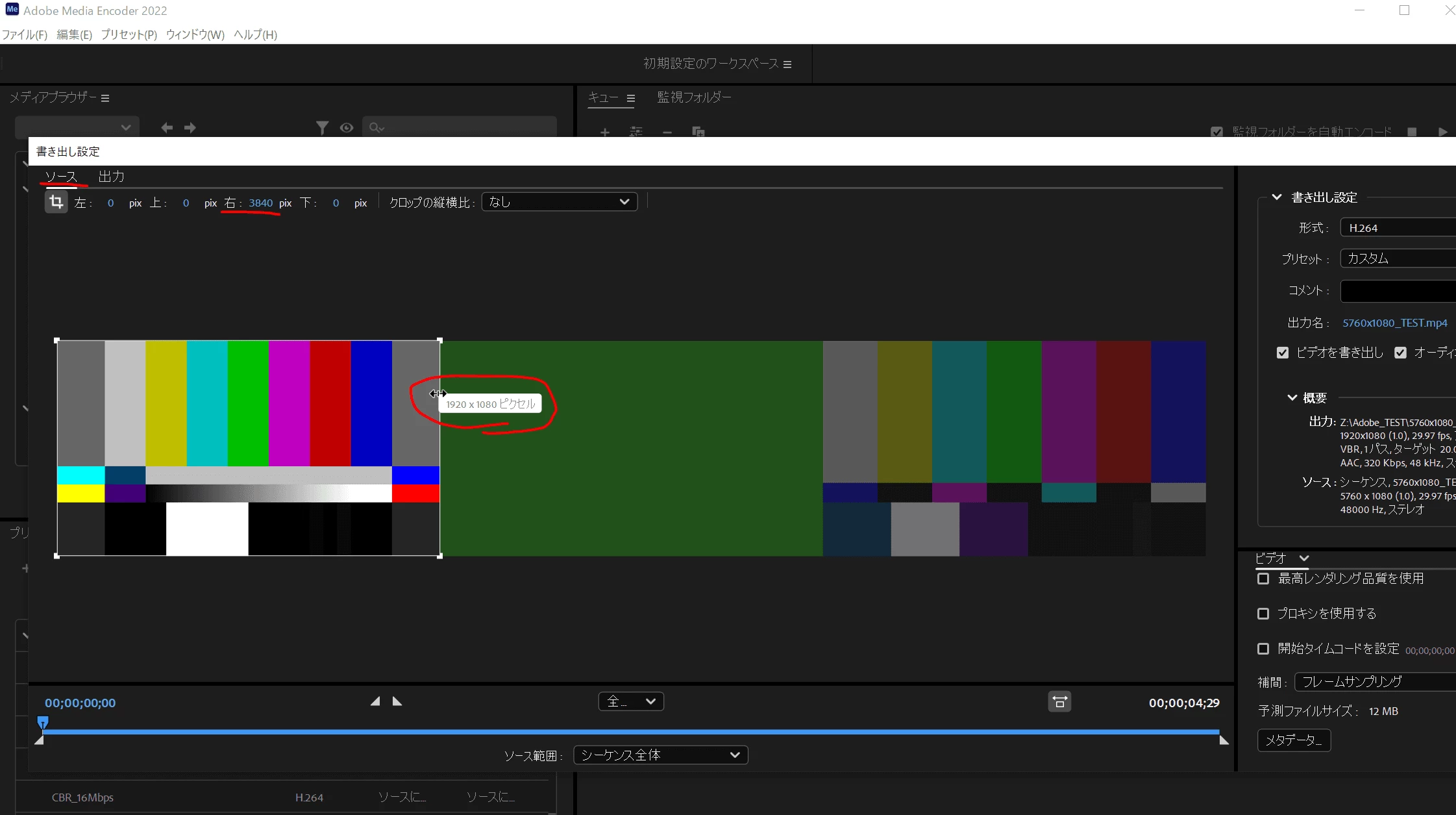This screenshot has width=1456, height=815.
Task: Click the メタデータ button
Action: pyautogui.click(x=1293, y=740)
